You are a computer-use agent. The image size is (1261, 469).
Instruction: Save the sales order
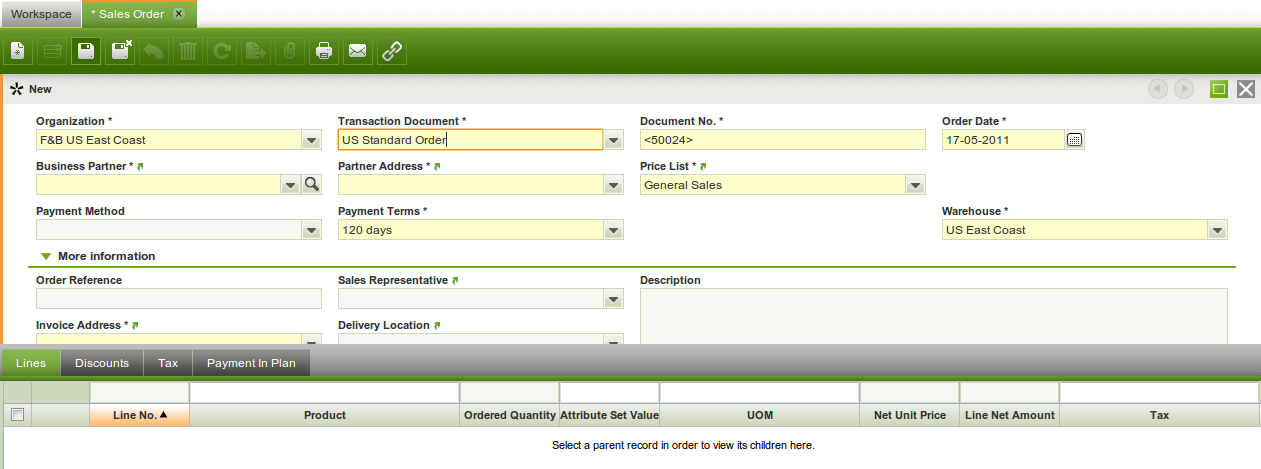(x=86, y=50)
